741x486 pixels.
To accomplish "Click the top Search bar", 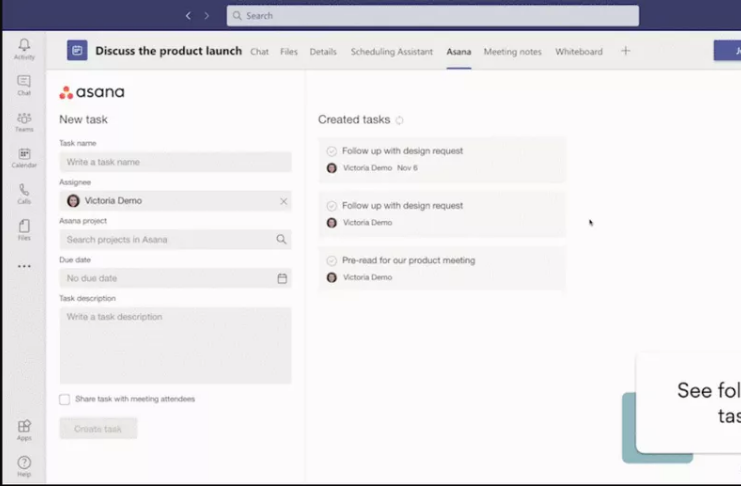I will pyautogui.click(x=433, y=16).
